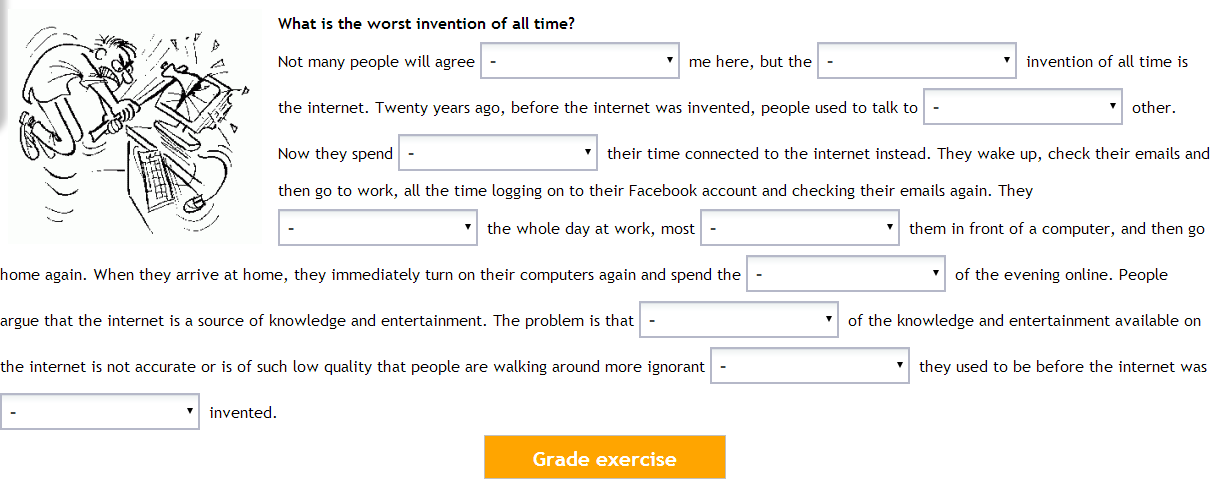The height and width of the screenshot is (494, 1222).
Task: Open the dropdown before "the whole day at work"
Action: click(378, 228)
